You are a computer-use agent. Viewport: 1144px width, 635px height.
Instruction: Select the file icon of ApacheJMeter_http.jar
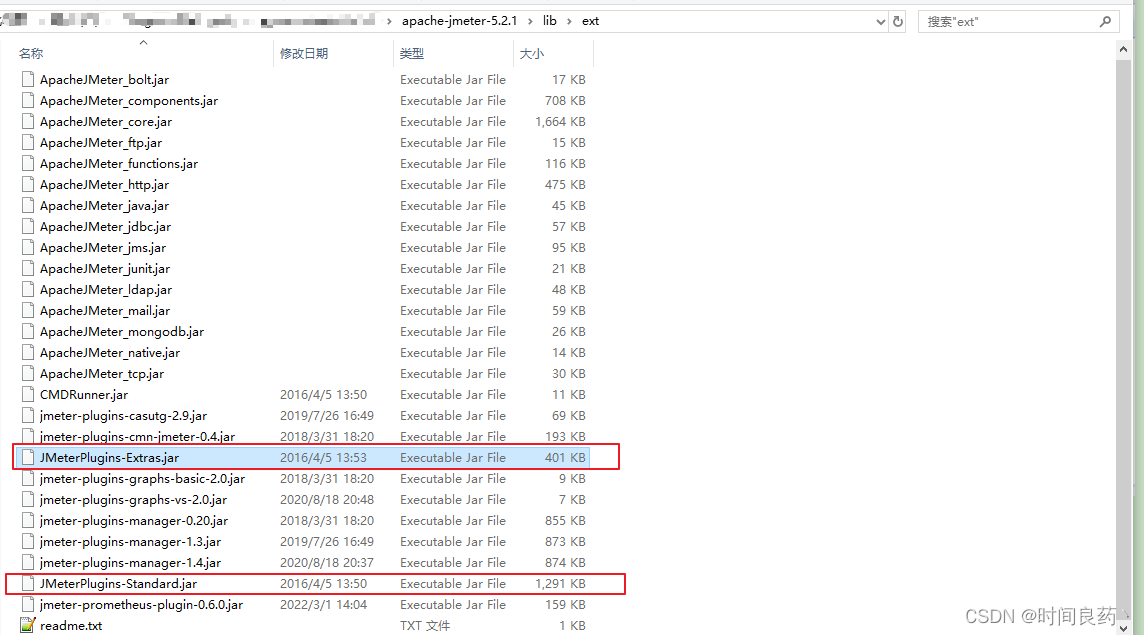coord(28,185)
